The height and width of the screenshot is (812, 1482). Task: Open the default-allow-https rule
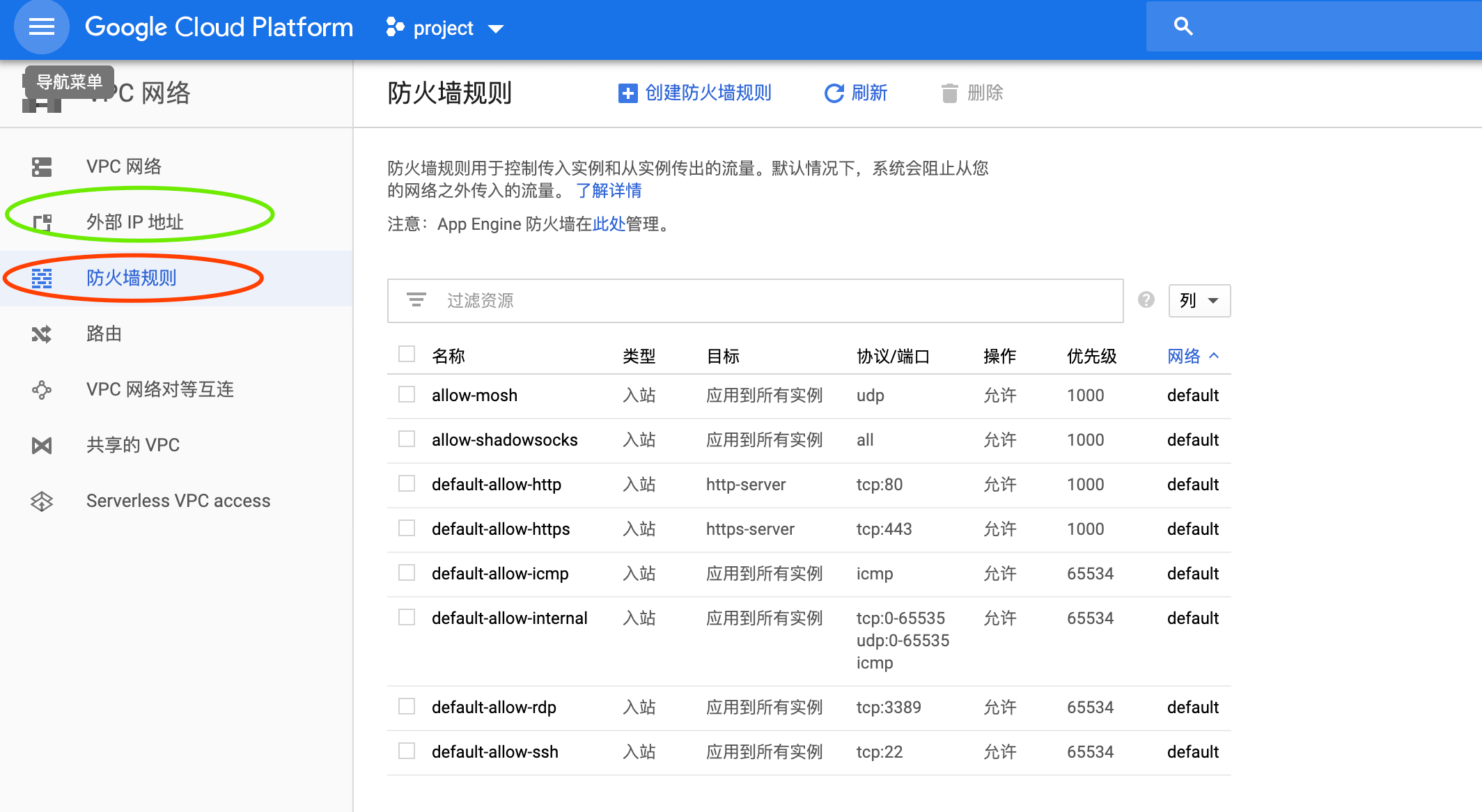pos(501,529)
